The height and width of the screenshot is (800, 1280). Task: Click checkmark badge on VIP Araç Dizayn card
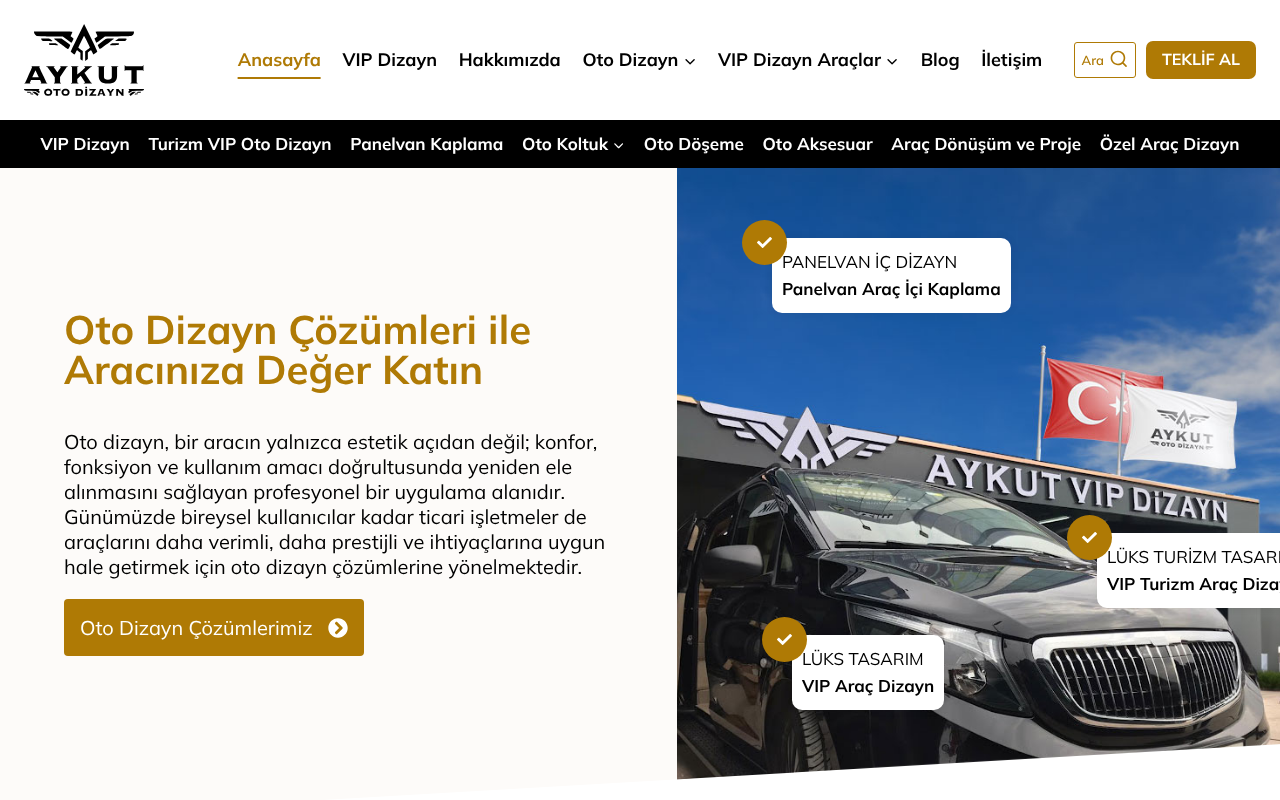(x=784, y=639)
